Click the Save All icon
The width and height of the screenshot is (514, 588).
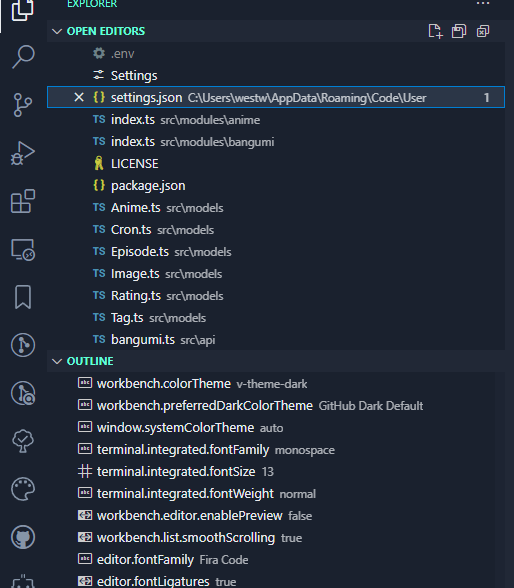(459, 31)
